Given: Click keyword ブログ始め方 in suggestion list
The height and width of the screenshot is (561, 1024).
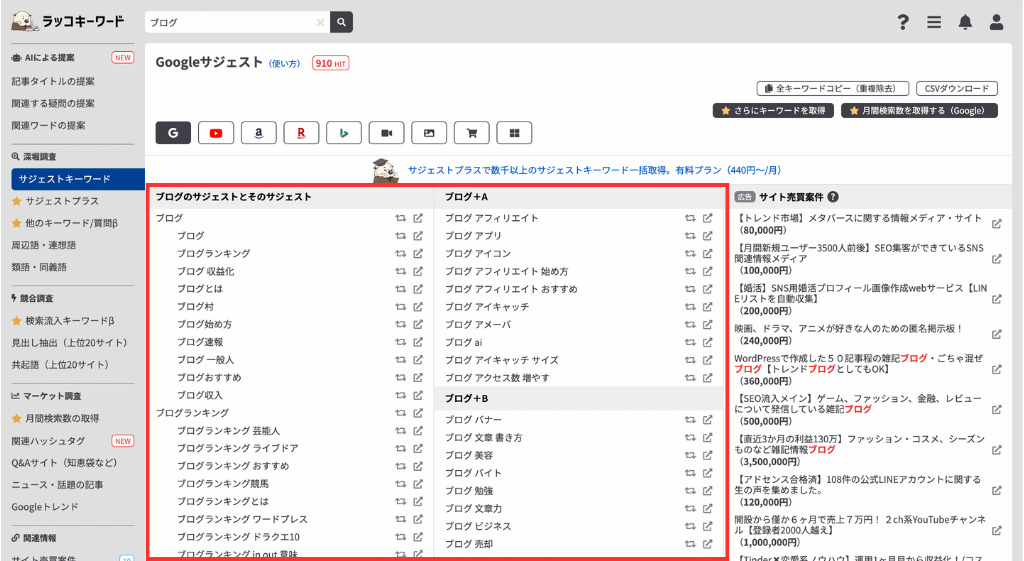Looking at the screenshot, I should (x=204, y=325).
